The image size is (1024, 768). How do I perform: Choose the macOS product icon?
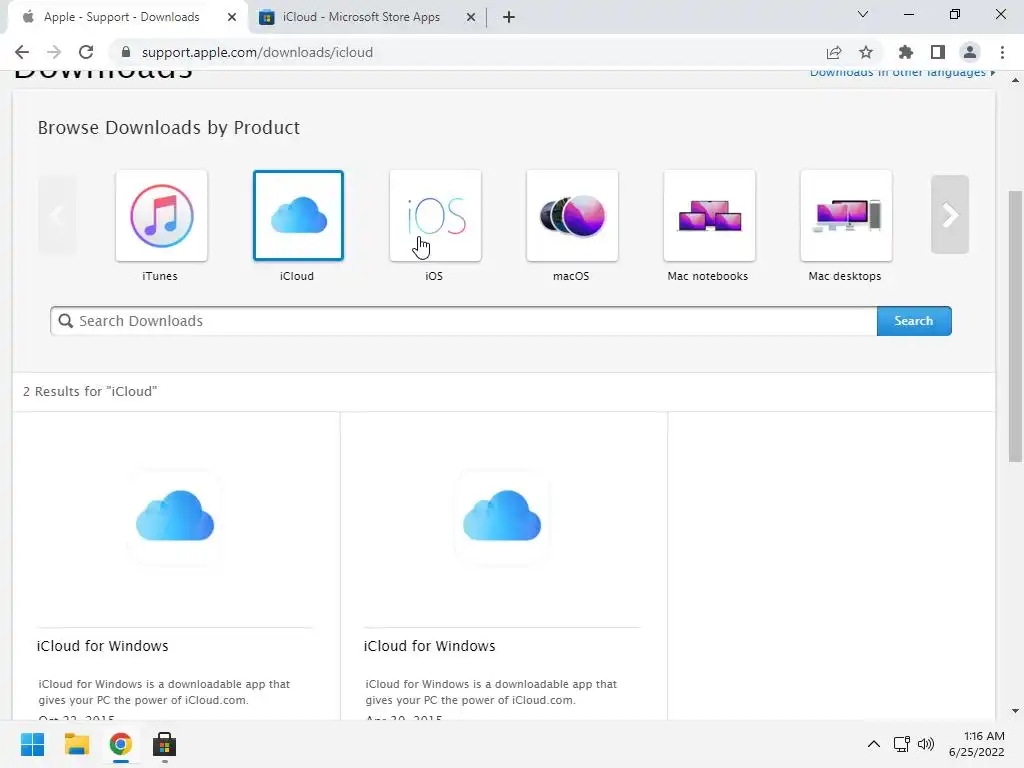tap(572, 216)
